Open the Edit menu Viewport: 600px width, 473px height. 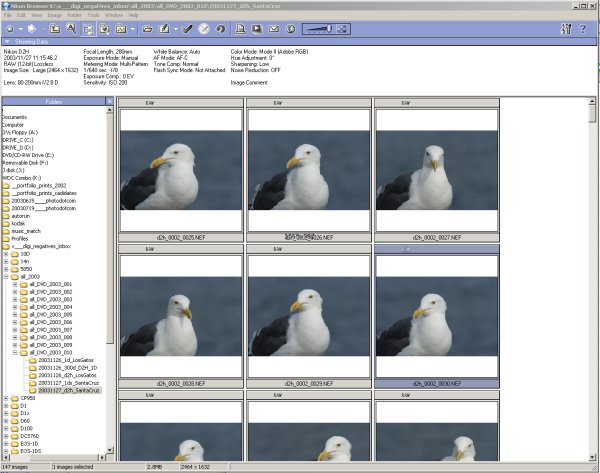pos(21,15)
